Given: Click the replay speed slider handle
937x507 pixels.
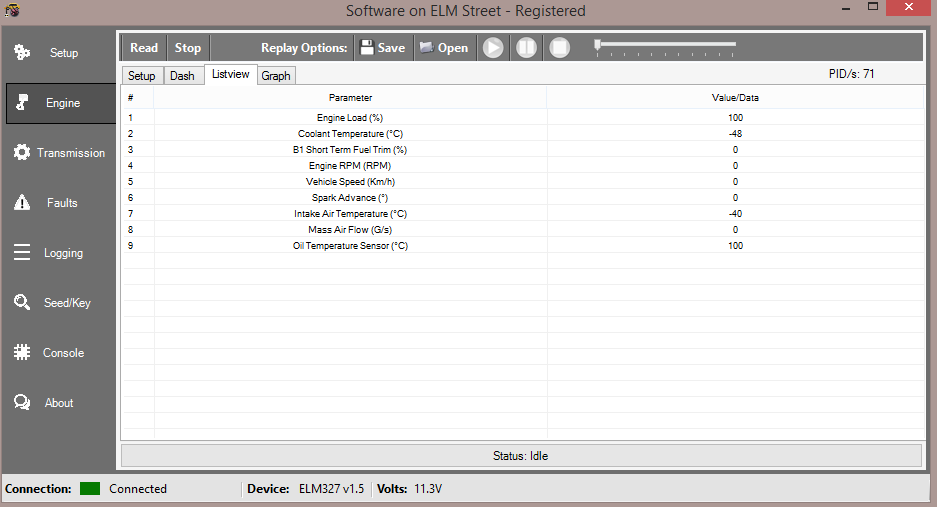Looking at the screenshot, I should click(597, 45).
